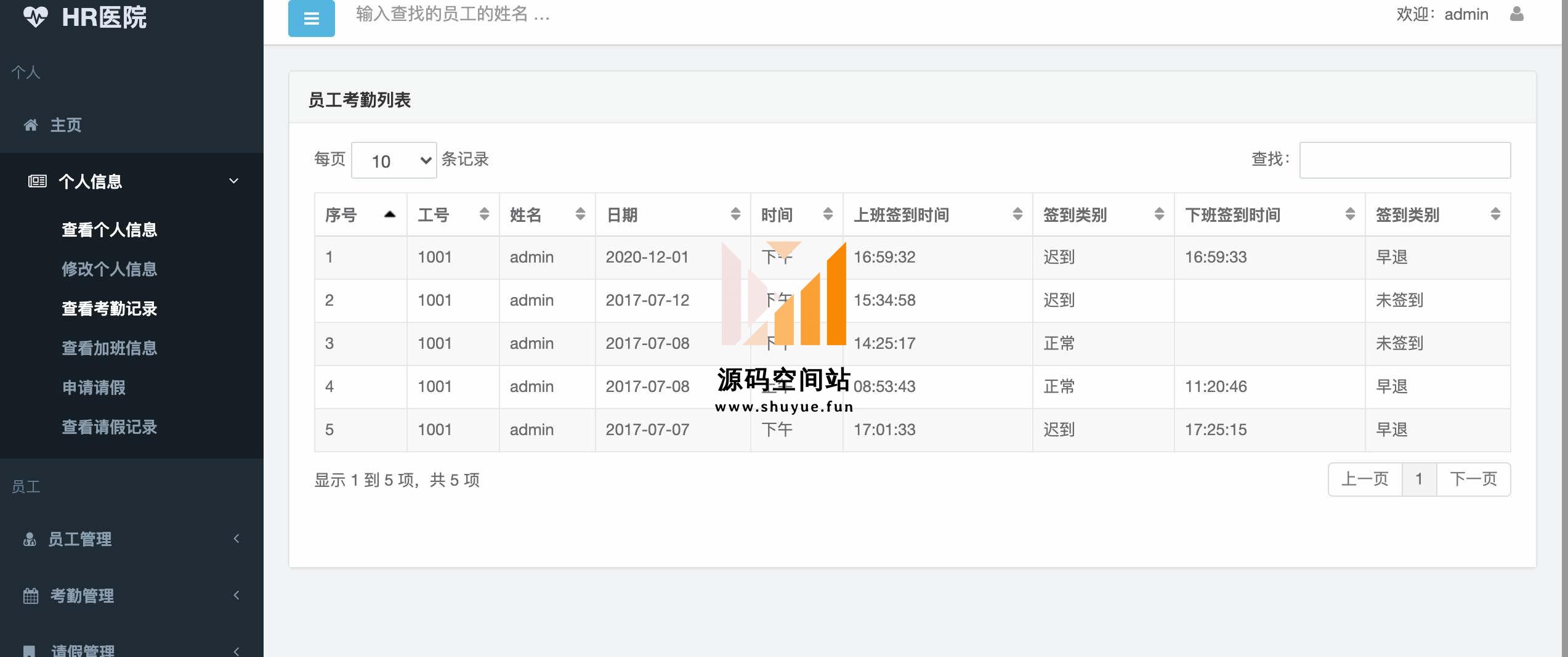Viewport: 1568px width, 657px height.
Task: Sort by 日期 column sort icon
Action: tap(735, 214)
